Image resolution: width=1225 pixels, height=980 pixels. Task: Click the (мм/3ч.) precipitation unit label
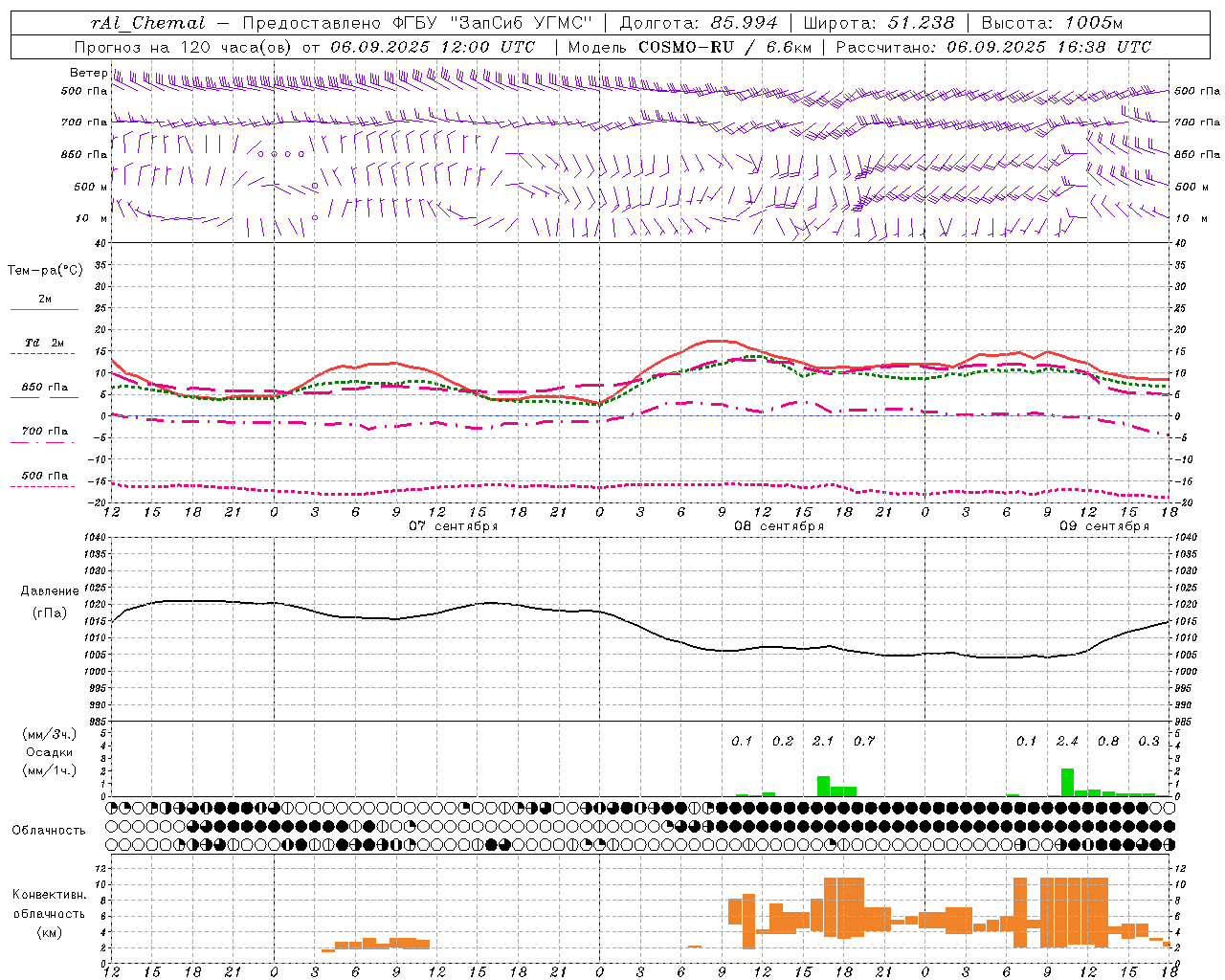click(50, 734)
